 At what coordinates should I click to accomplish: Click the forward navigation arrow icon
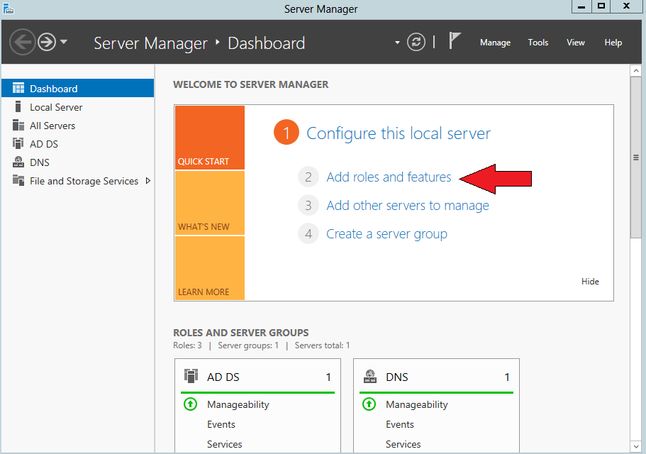[47, 42]
